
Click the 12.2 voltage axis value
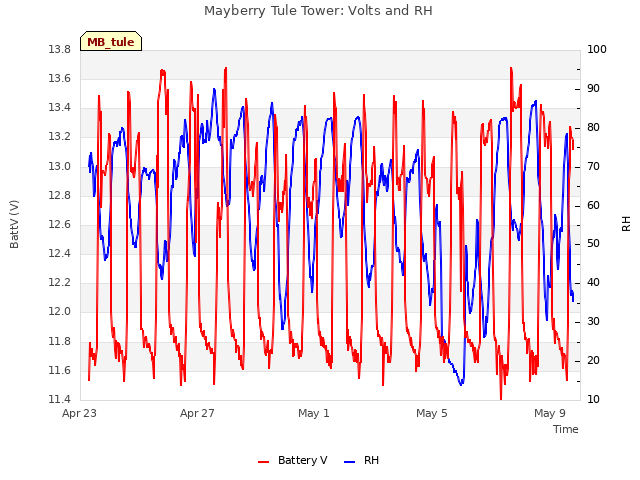(60, 283)
